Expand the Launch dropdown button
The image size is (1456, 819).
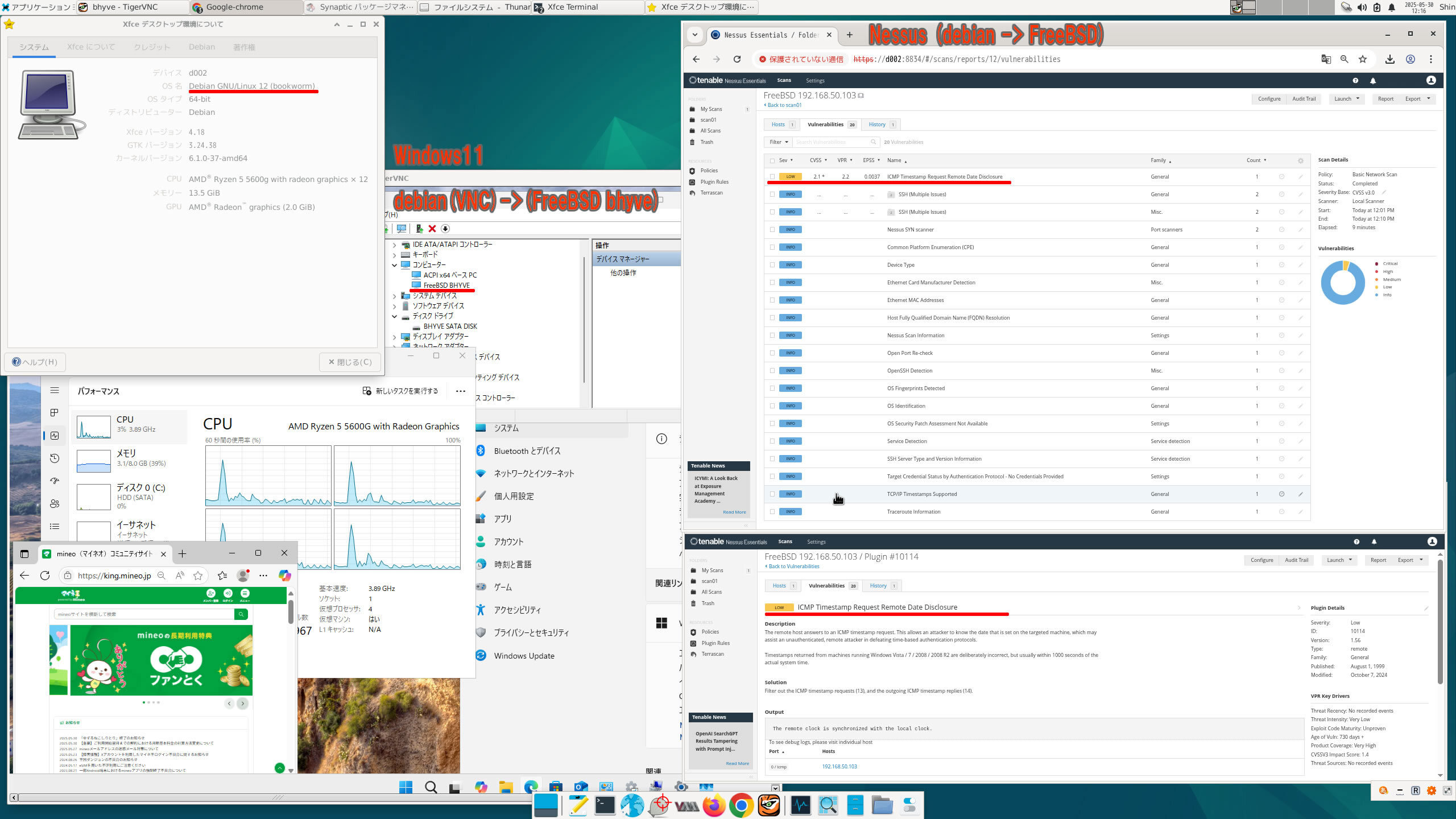pyautogui.click(x=1346, y=99)
